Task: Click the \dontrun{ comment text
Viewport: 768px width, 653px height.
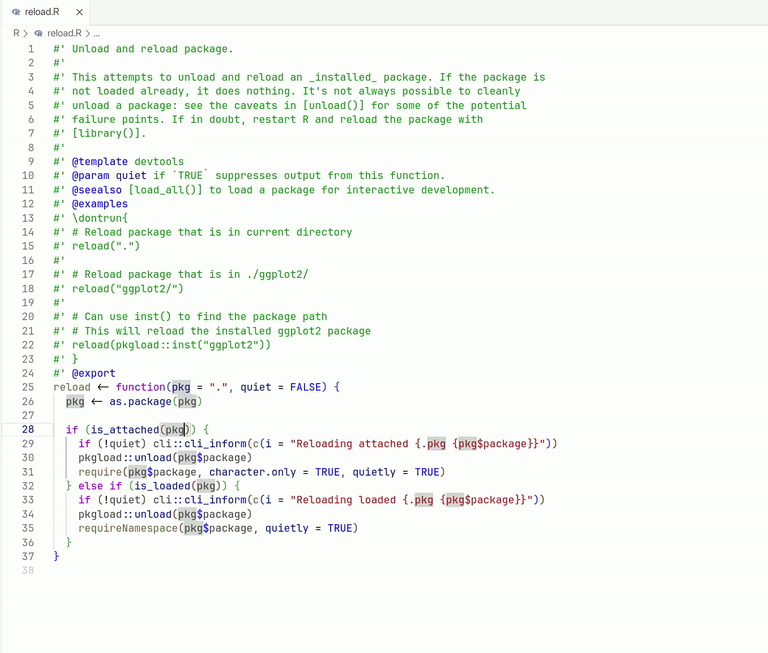Action: pyautogui.click(x=100, y=218)
